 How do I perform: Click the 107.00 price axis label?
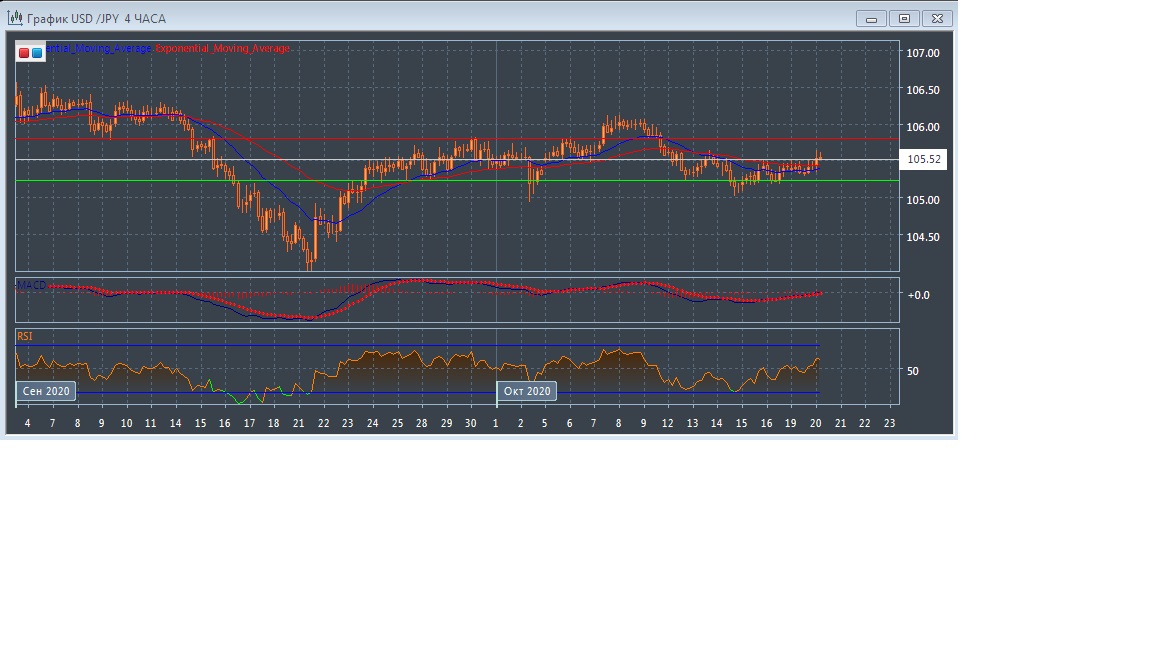click(922, 53)
